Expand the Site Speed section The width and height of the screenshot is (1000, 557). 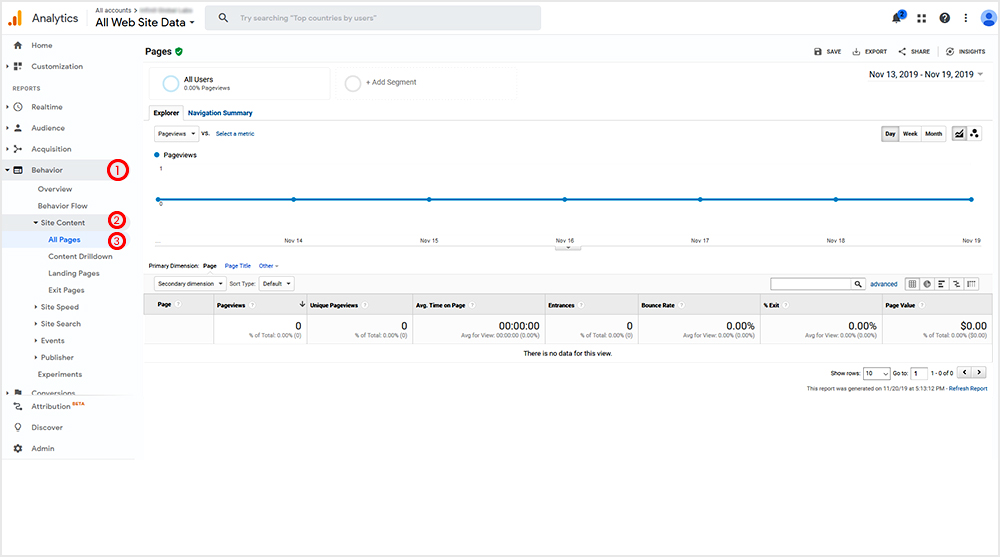59,307
